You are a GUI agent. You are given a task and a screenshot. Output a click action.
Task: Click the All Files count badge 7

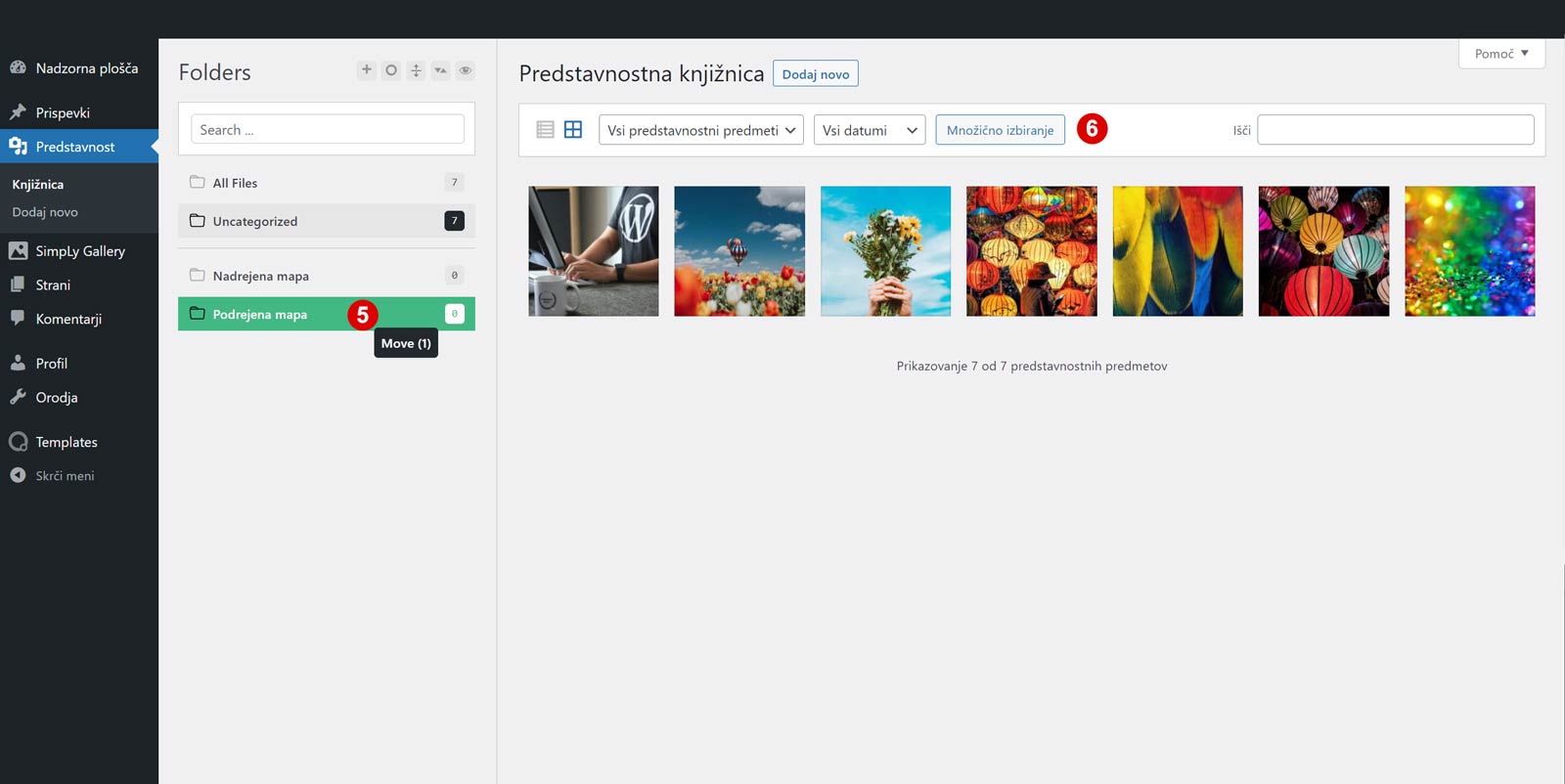(x=454, y=182)
